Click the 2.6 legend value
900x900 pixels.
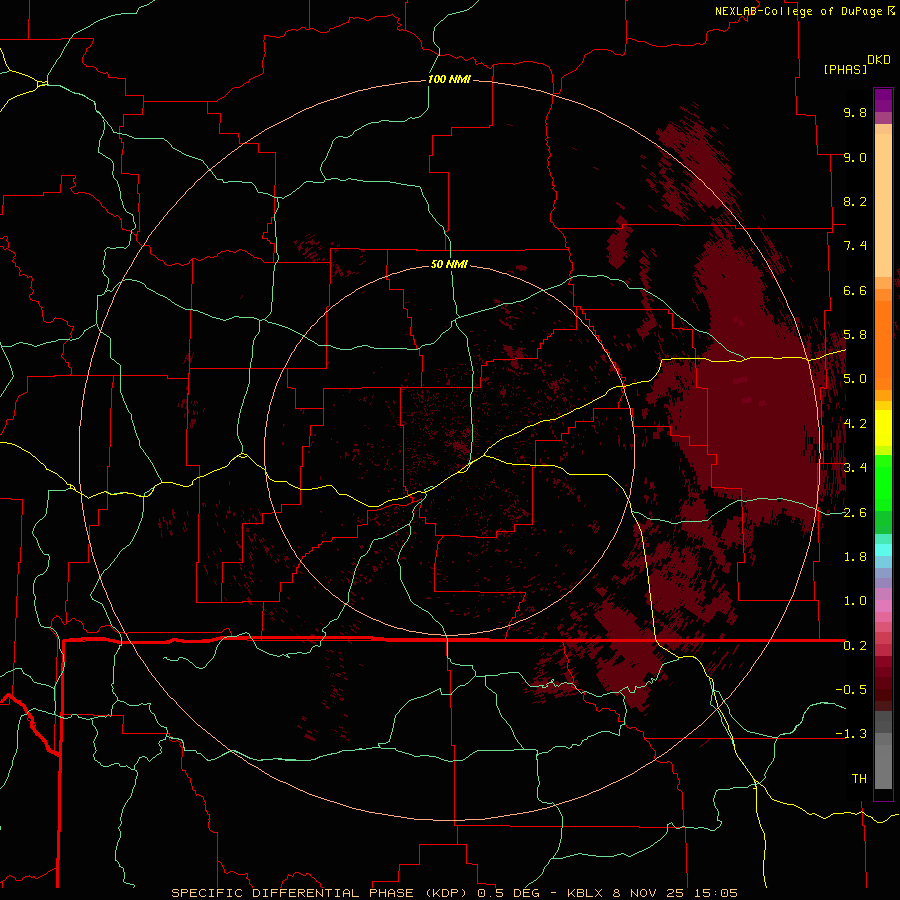click(x=855, y=512)
